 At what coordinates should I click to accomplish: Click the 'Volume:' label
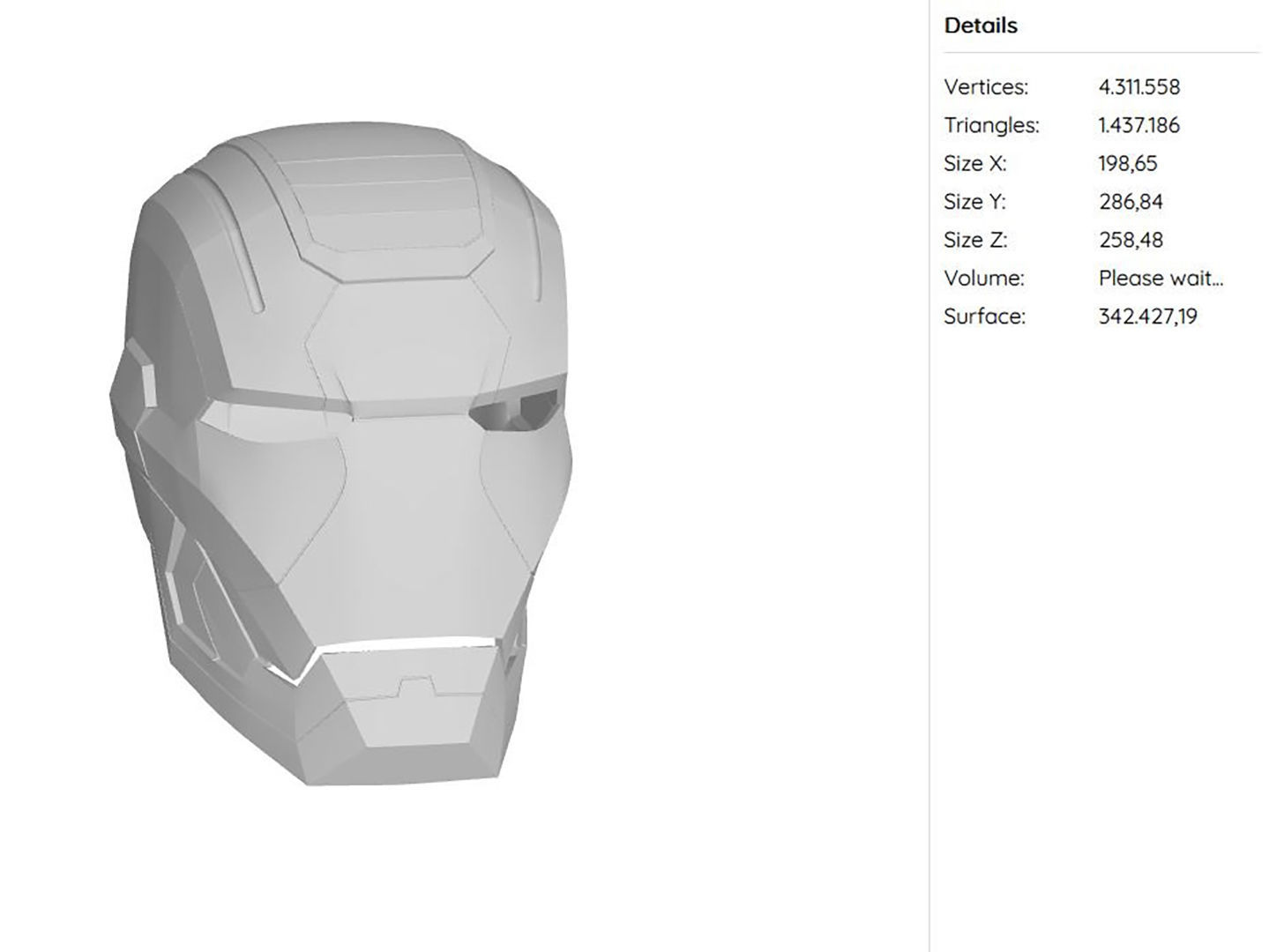984,279
